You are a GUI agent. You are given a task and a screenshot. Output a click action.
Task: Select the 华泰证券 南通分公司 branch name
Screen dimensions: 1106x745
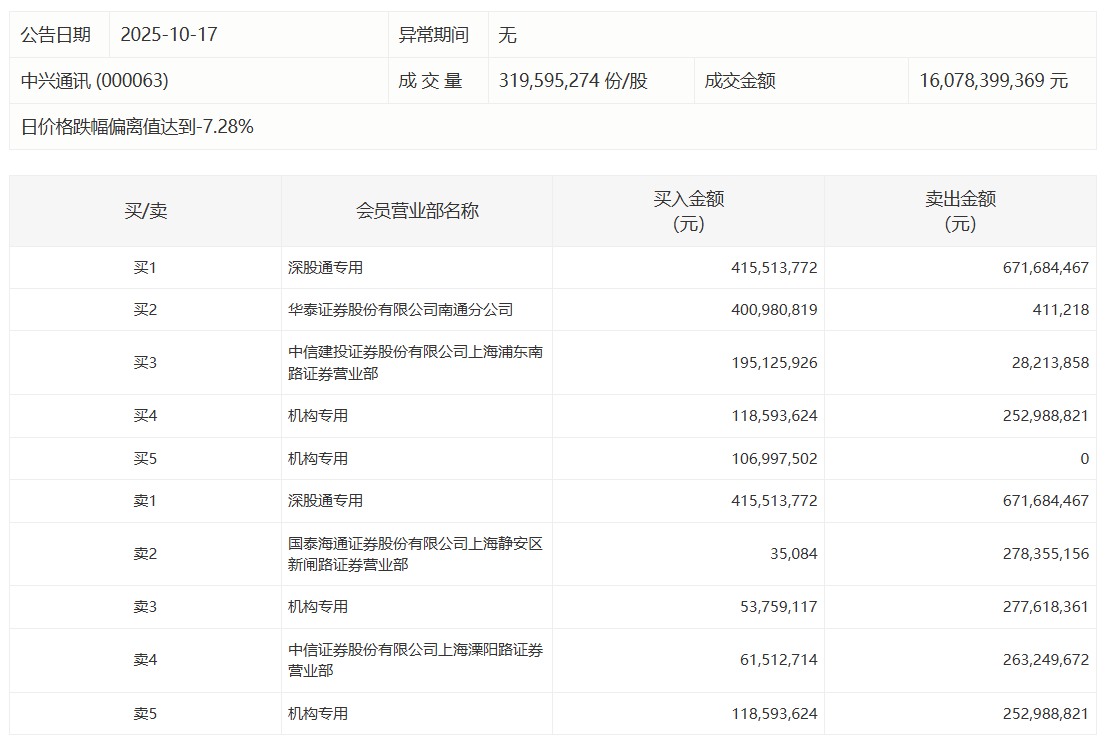(400, 310)
